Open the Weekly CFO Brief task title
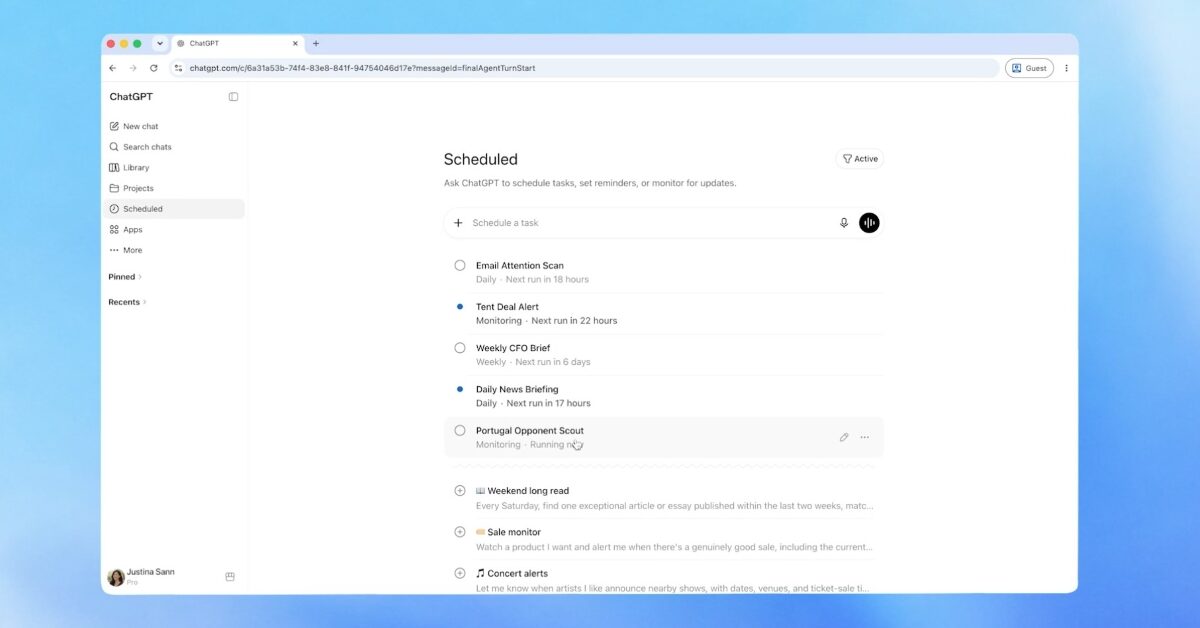The width and height of the screenshot is (1200, 628). click(513, 348)
